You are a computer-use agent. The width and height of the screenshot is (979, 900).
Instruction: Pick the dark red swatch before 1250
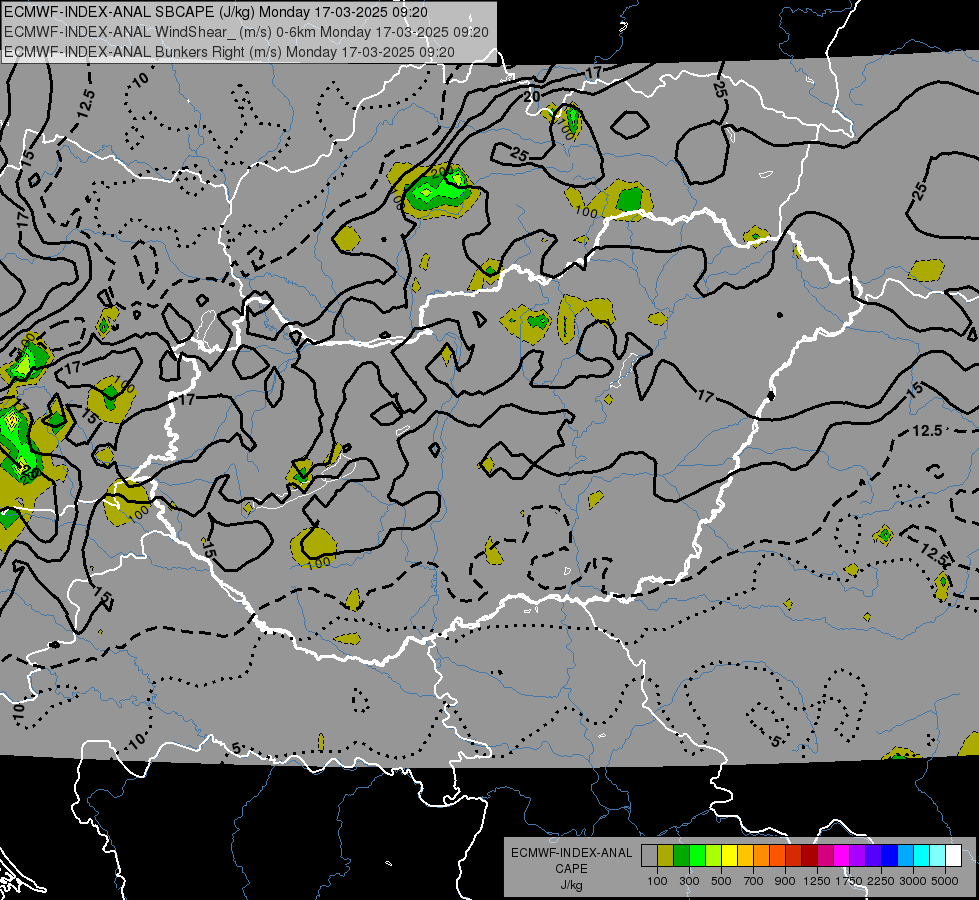(809, 855)
